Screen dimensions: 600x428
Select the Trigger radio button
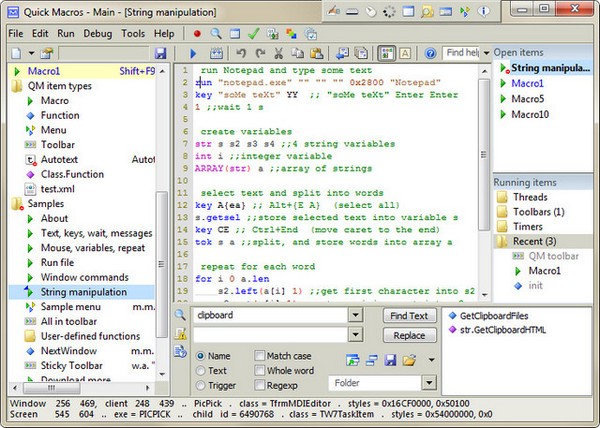click(x=201, y=386)
